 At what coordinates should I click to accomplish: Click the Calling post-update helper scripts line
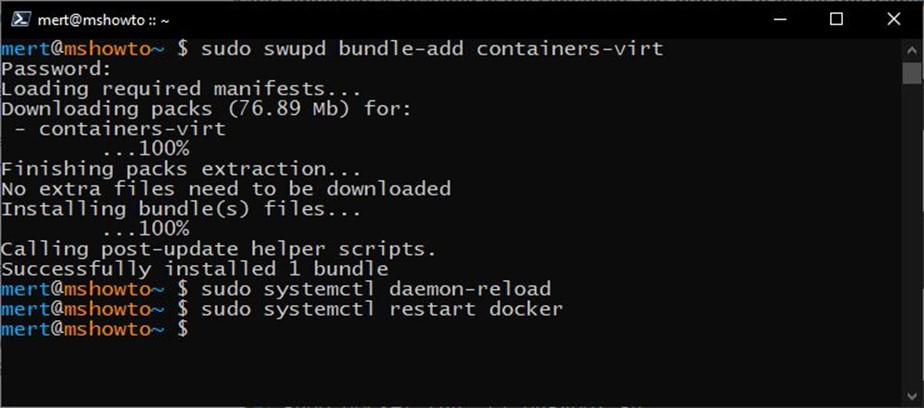(219, 249)
